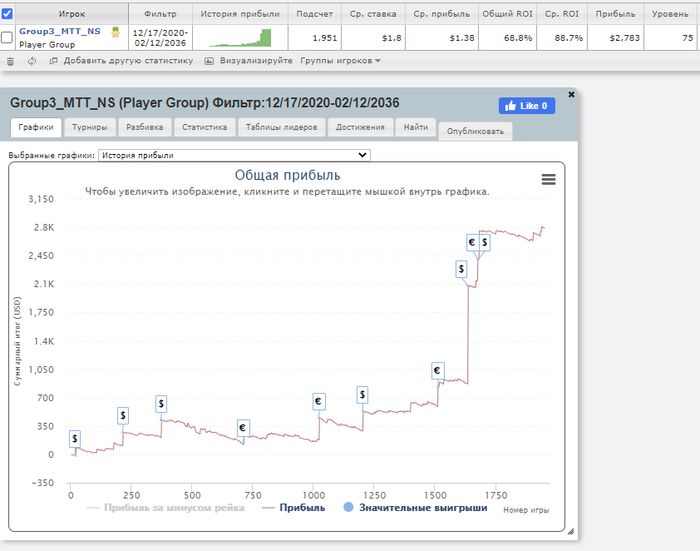The width and height of the screenshot is (700, 551).
Task: Click the dollar marker at the chart peak
Action: pyautogui.click(x=484, y=242)
